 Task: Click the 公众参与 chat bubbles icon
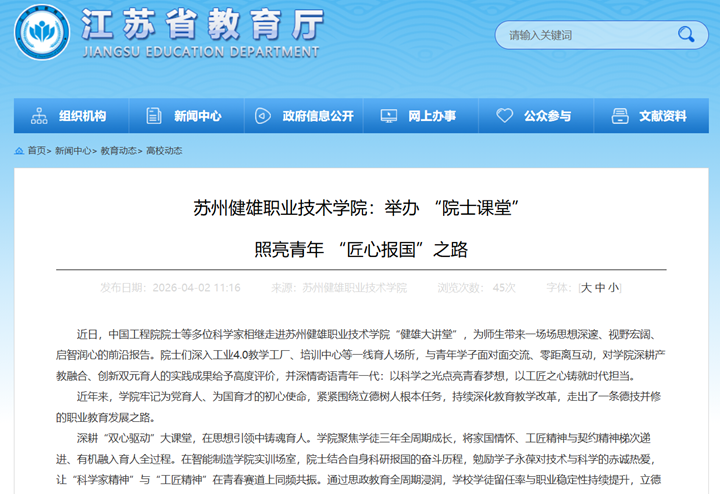pyautogui.click(x=505, y=116)
